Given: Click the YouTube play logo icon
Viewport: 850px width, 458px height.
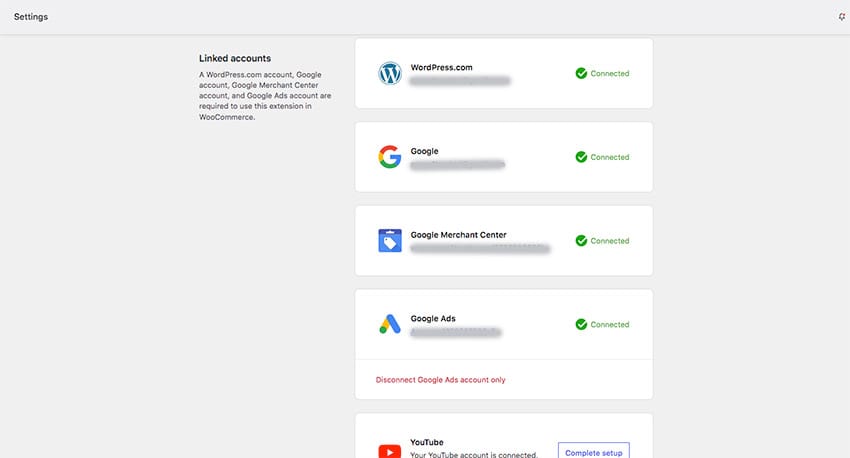Looking at the screenshot, I should 390,451.
